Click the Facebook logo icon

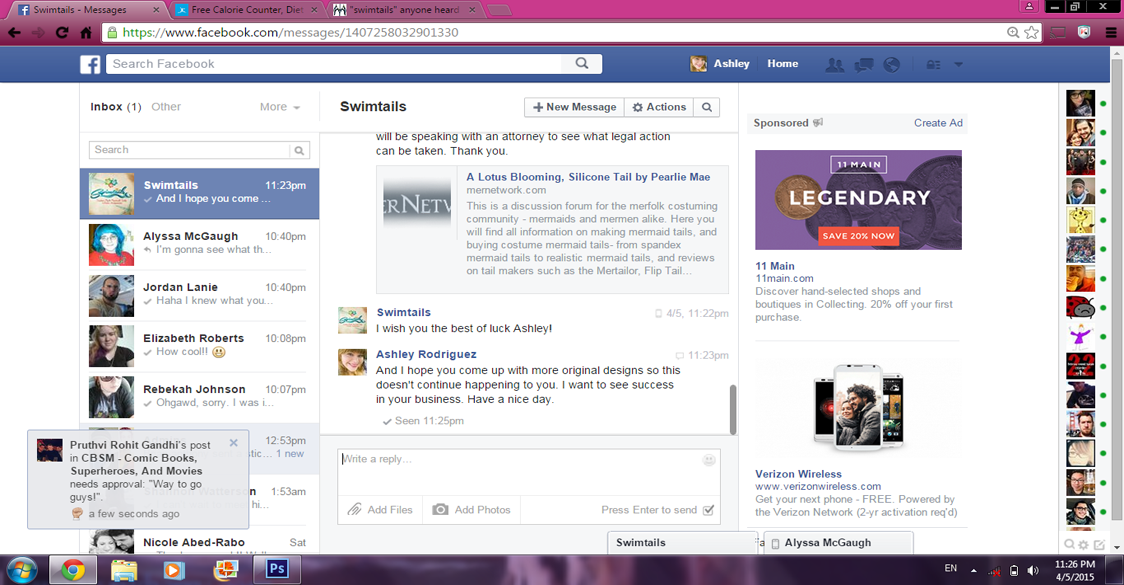tap(90, 64)
